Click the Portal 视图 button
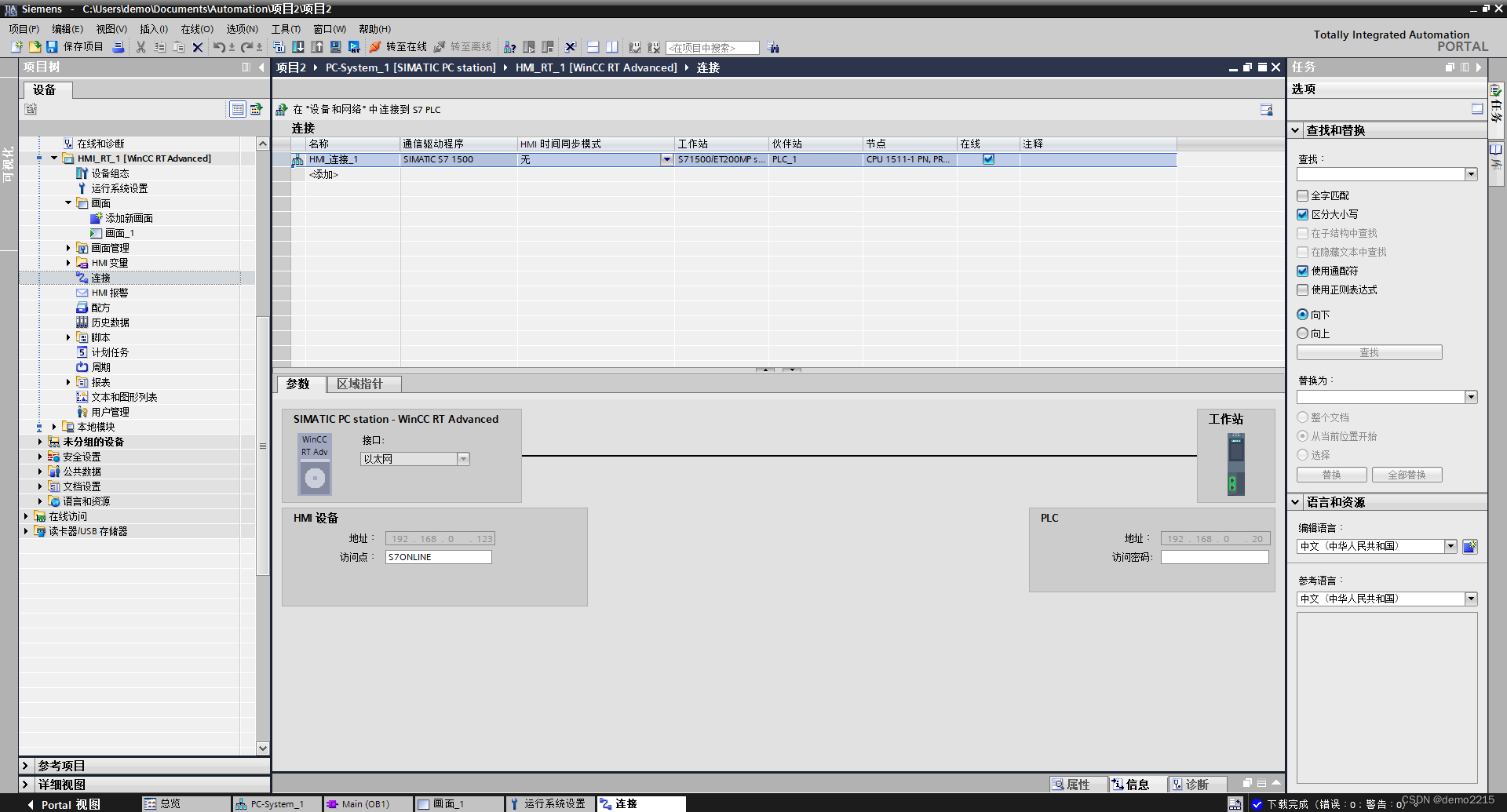Screen dimensions: 1507x812 click(x=64, y=804)
